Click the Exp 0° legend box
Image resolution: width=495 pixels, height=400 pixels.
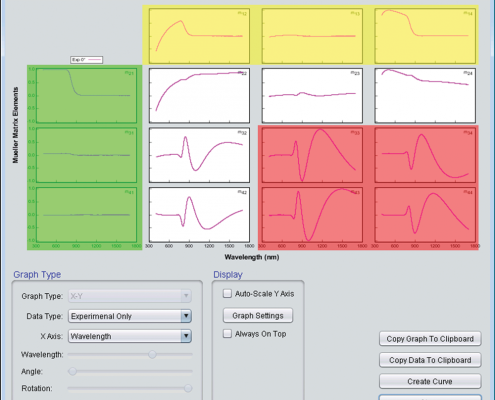pos(86,60)
